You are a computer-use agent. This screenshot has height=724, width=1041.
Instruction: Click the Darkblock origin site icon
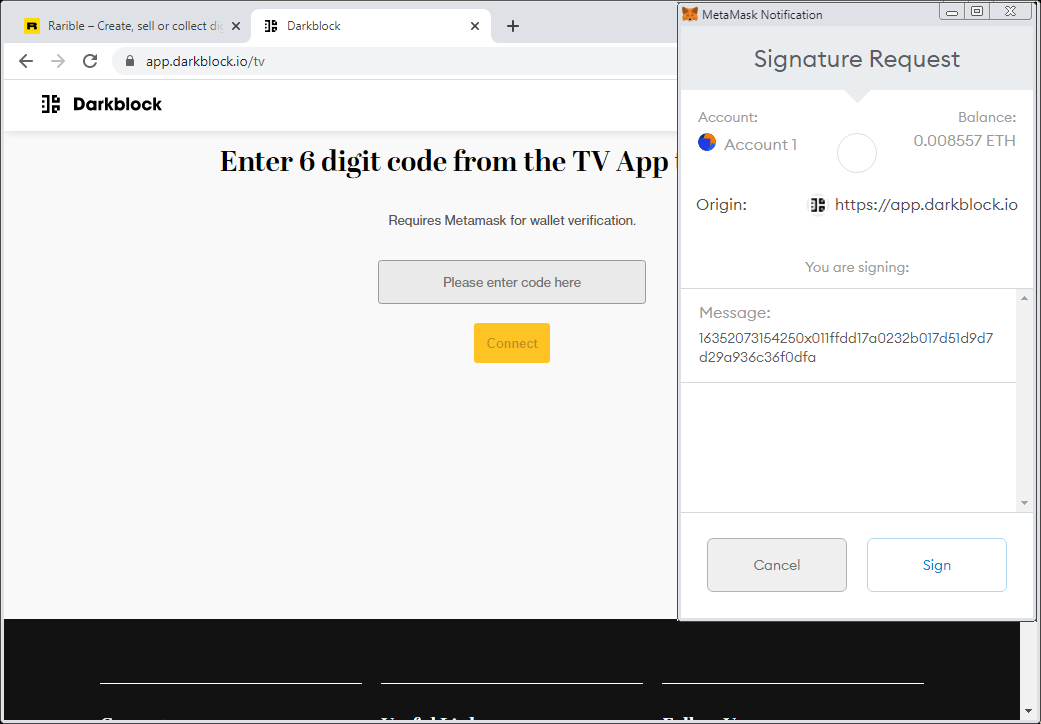(818, 204)
